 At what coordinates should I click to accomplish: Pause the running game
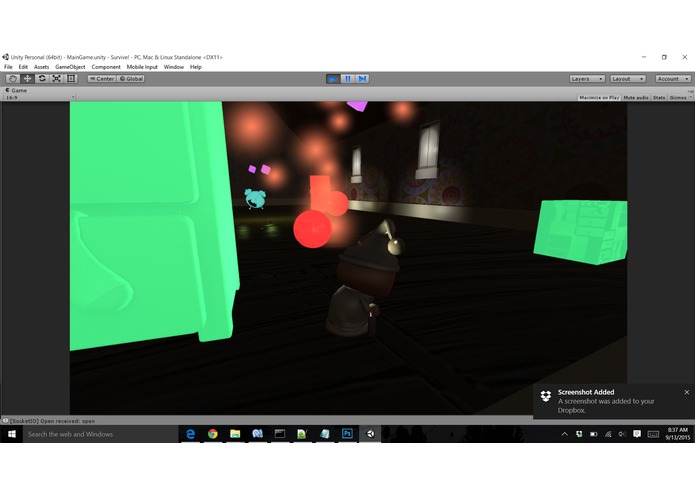(x=348, y=79)
